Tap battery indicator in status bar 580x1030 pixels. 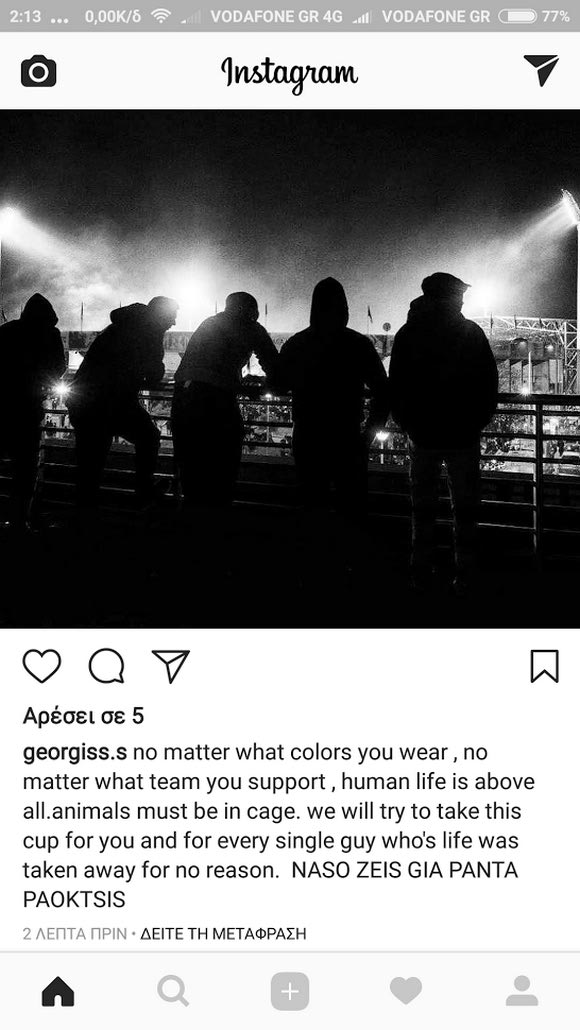tap(520, 16)
